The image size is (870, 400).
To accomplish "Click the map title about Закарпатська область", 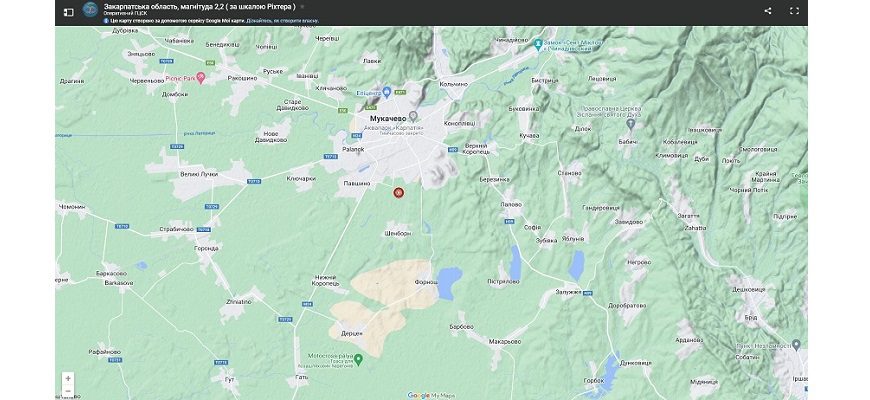I will coord(199,7).
